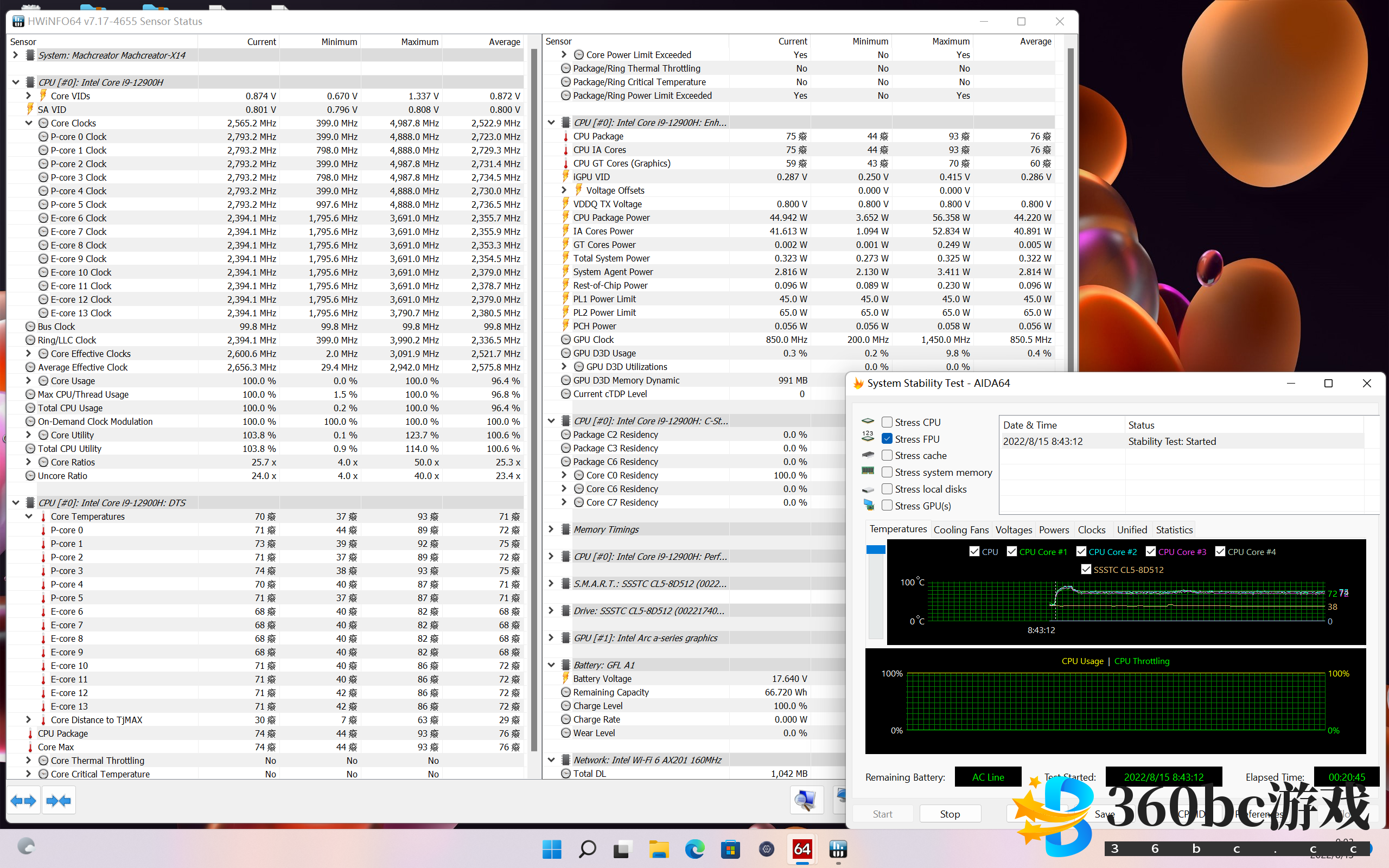Enable Stress system memory checkbox

click(887, 473)
